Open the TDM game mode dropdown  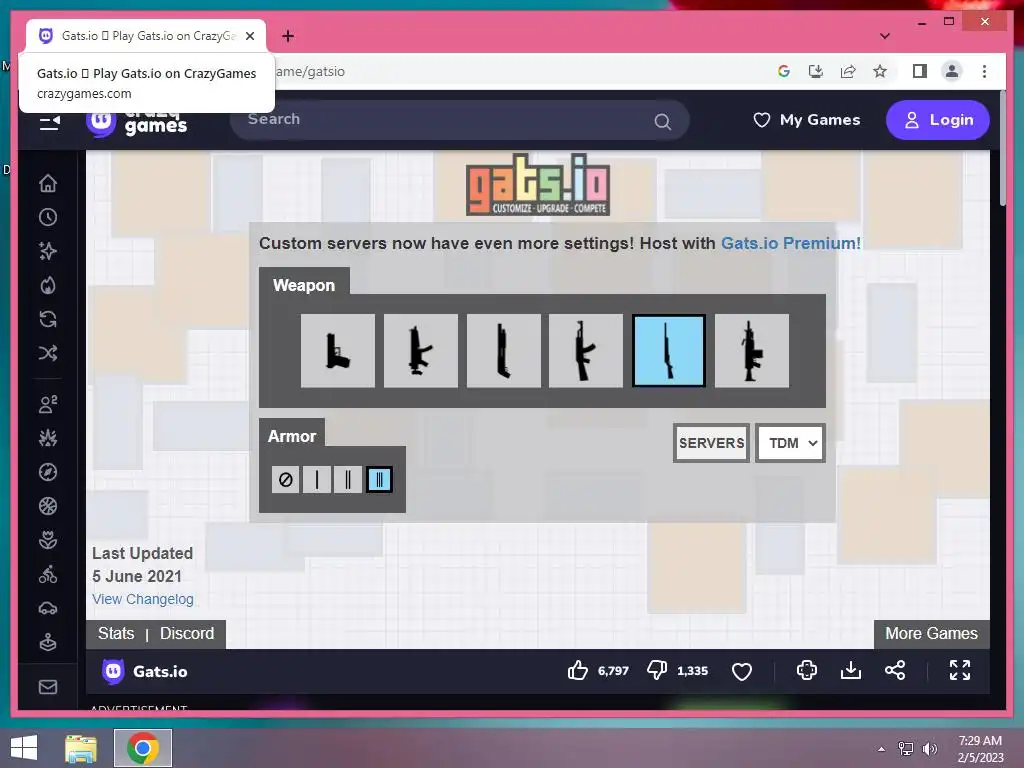coord(790,443)
